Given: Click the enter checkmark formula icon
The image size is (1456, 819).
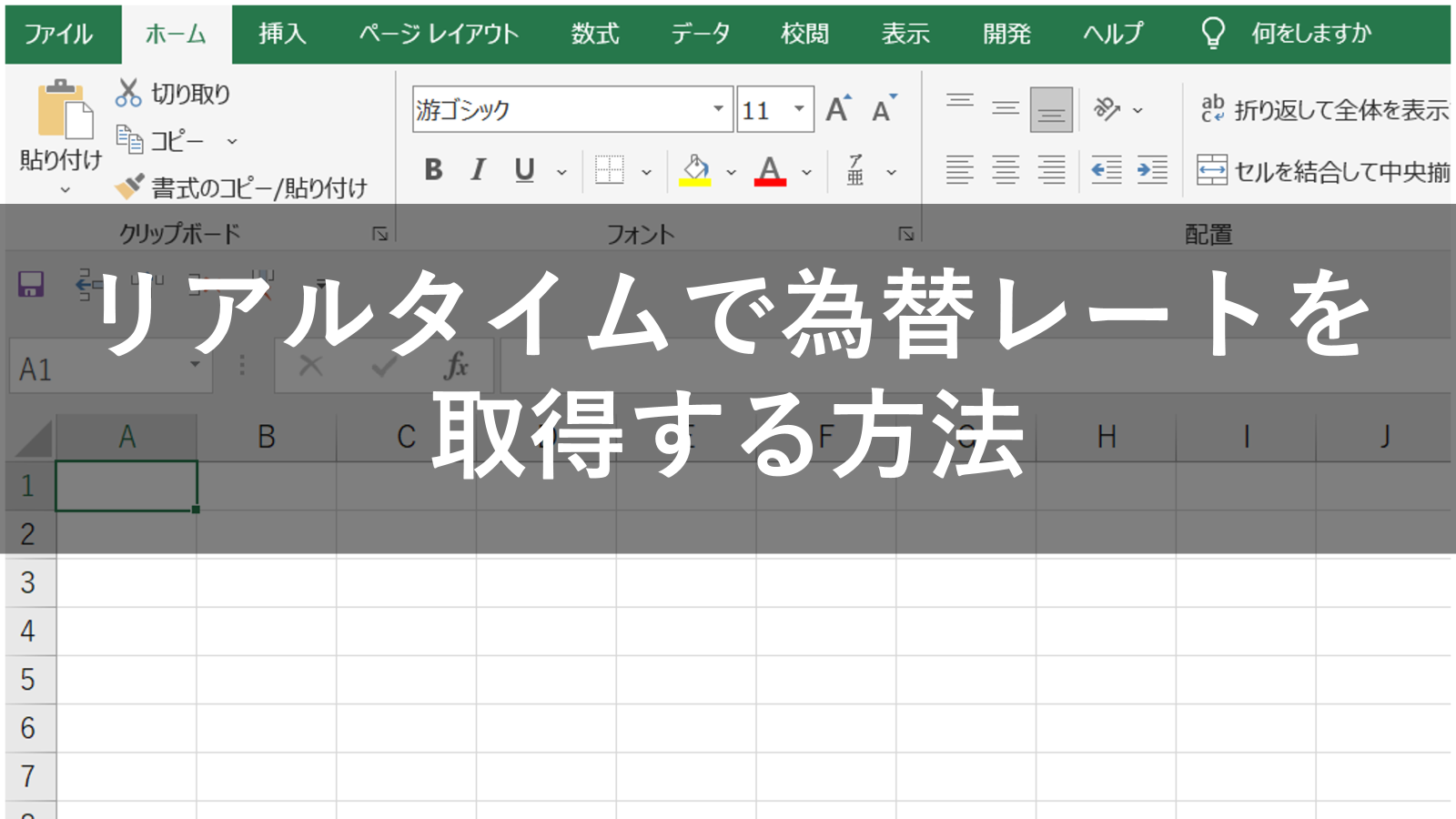Looking at the screenshot, I should point(383,367).
